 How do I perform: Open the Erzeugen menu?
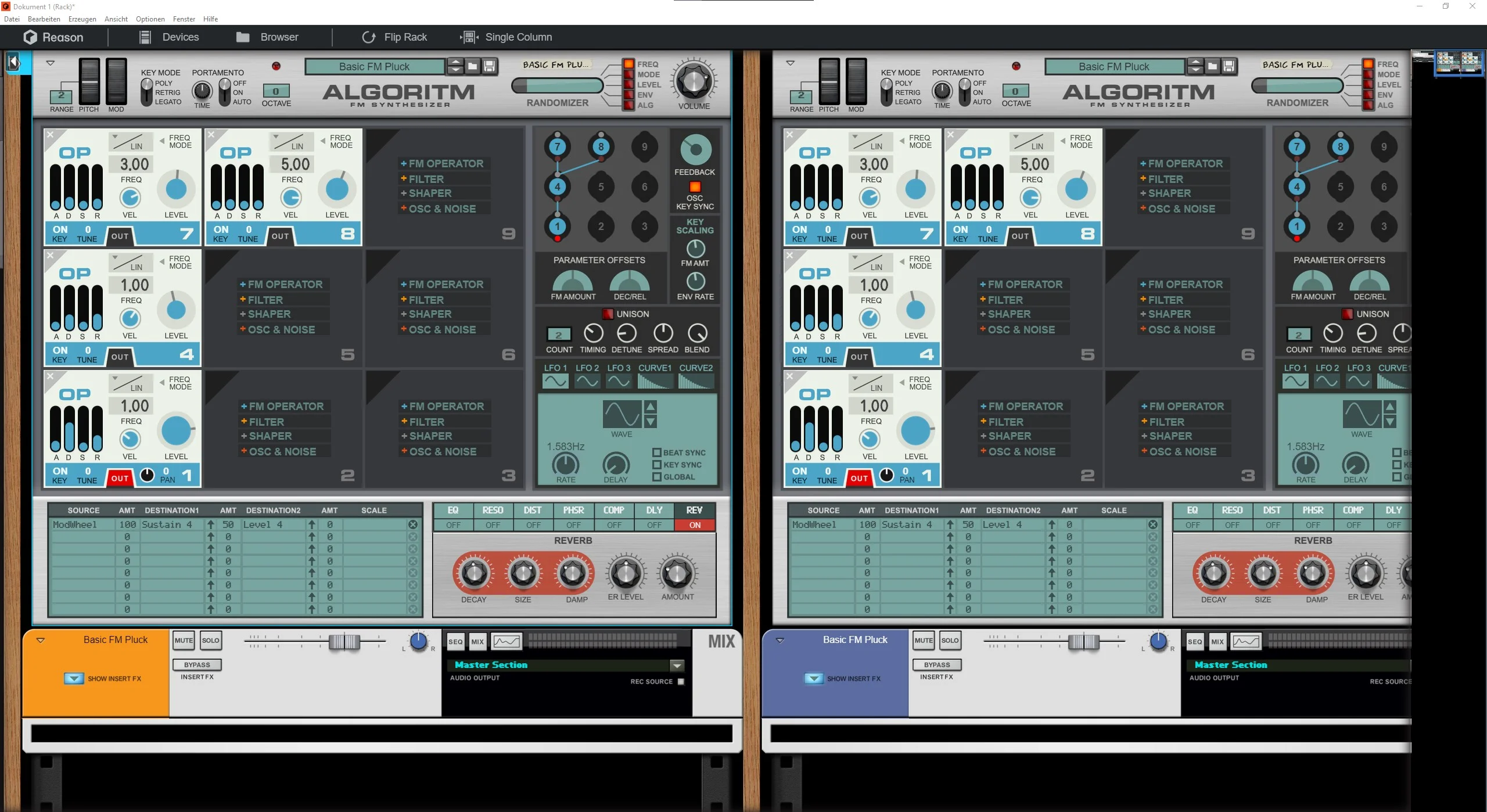tap(82, 19)
